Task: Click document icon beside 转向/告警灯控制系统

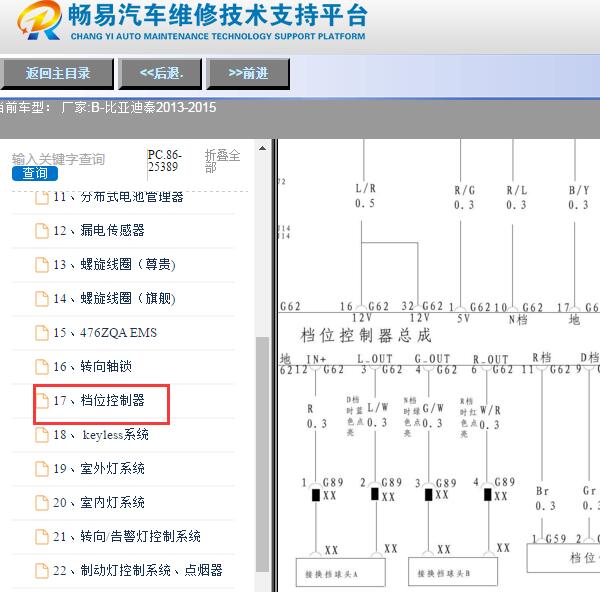Action: (x=42, y=537)
